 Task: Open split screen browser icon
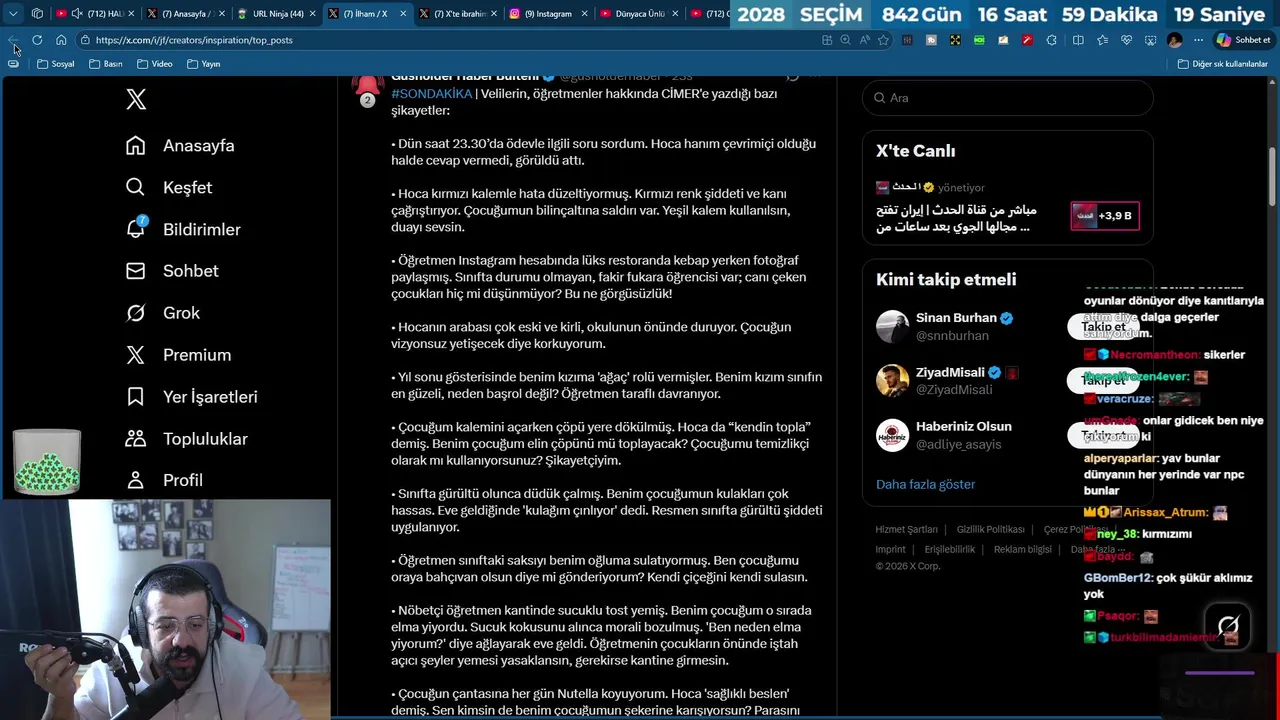(1078, 40)
